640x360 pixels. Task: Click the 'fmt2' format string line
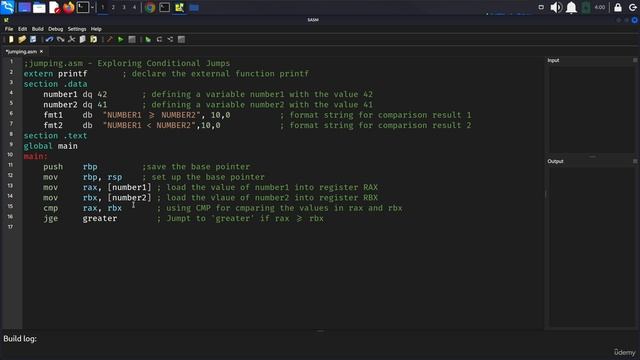point(132,125)
